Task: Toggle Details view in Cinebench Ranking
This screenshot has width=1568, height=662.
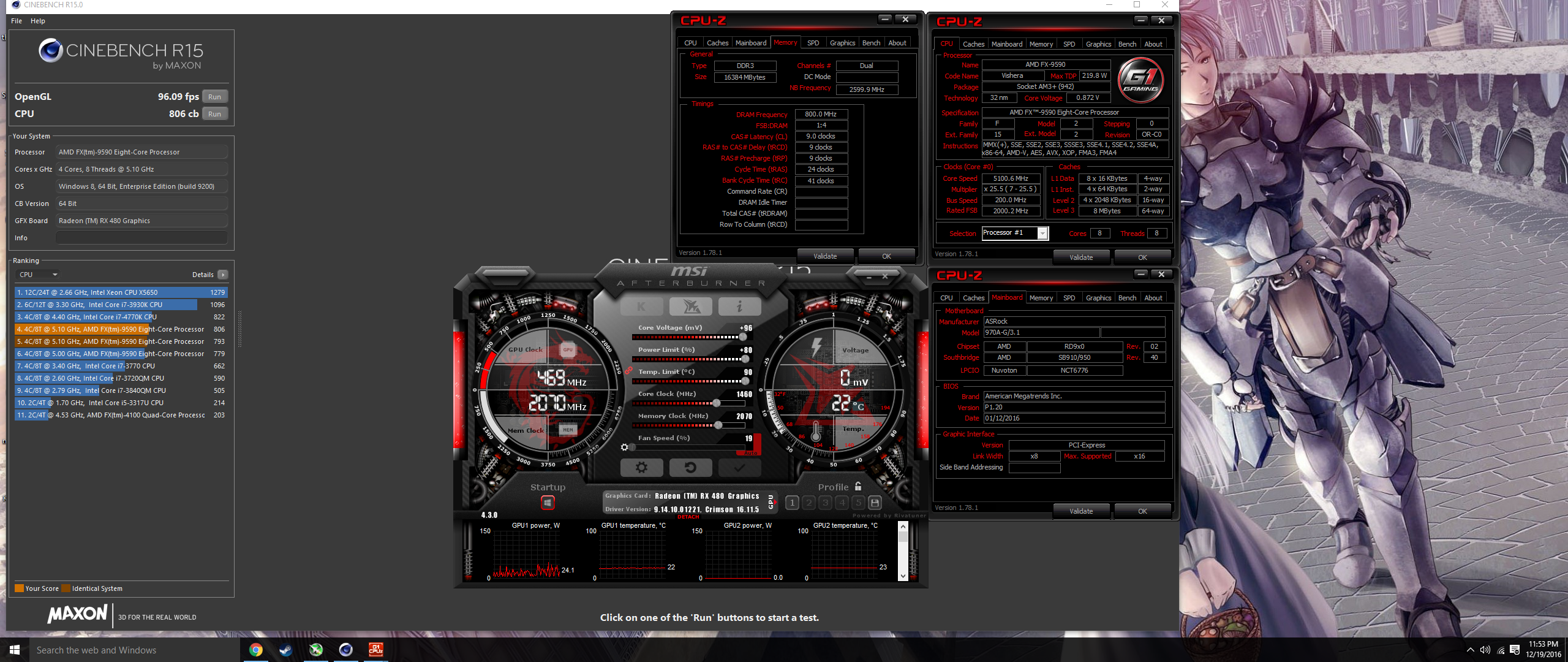Action: (222, 275)
